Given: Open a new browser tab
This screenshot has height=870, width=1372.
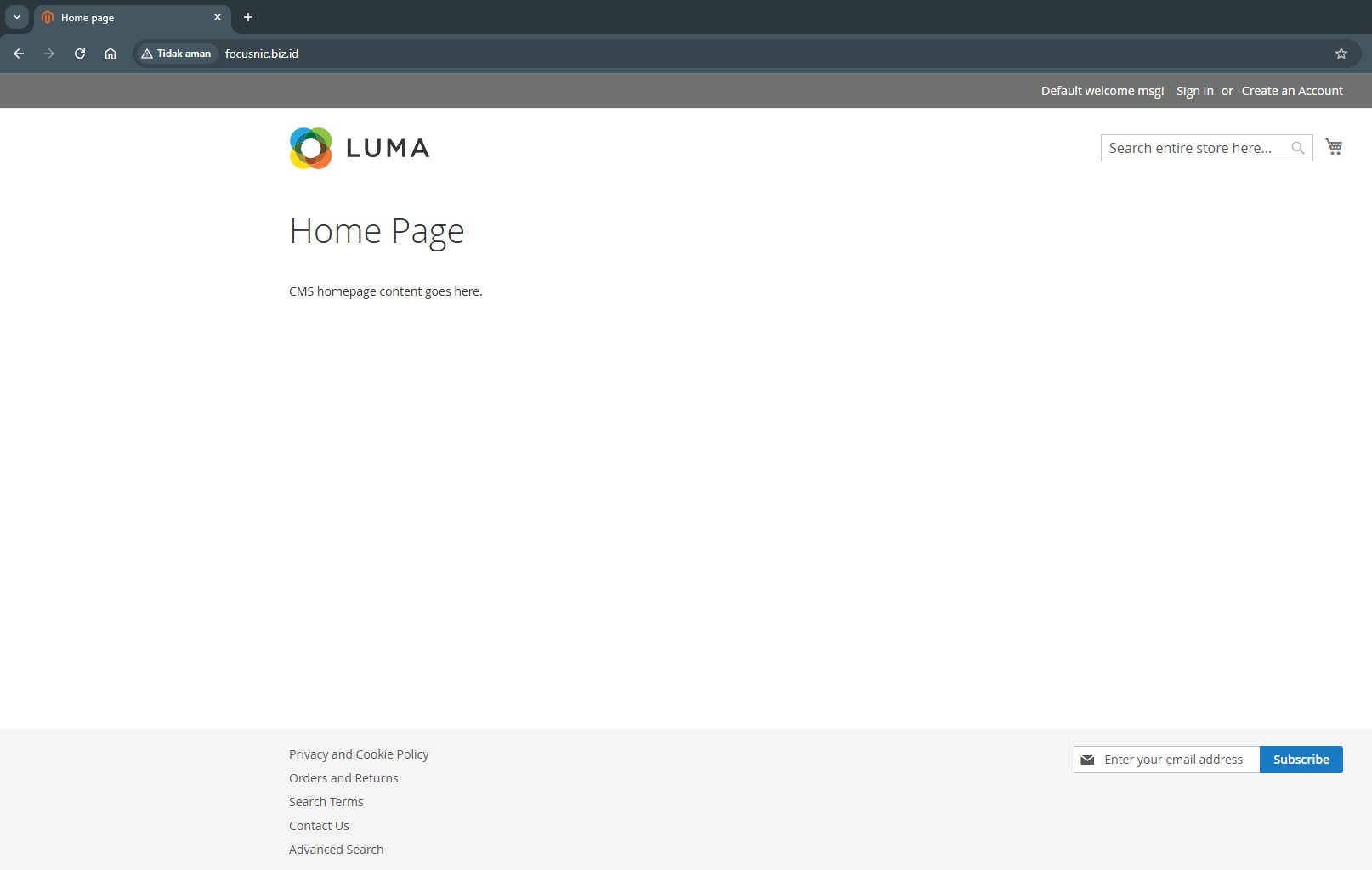Looking at the screenshot, I should [248, 17].
